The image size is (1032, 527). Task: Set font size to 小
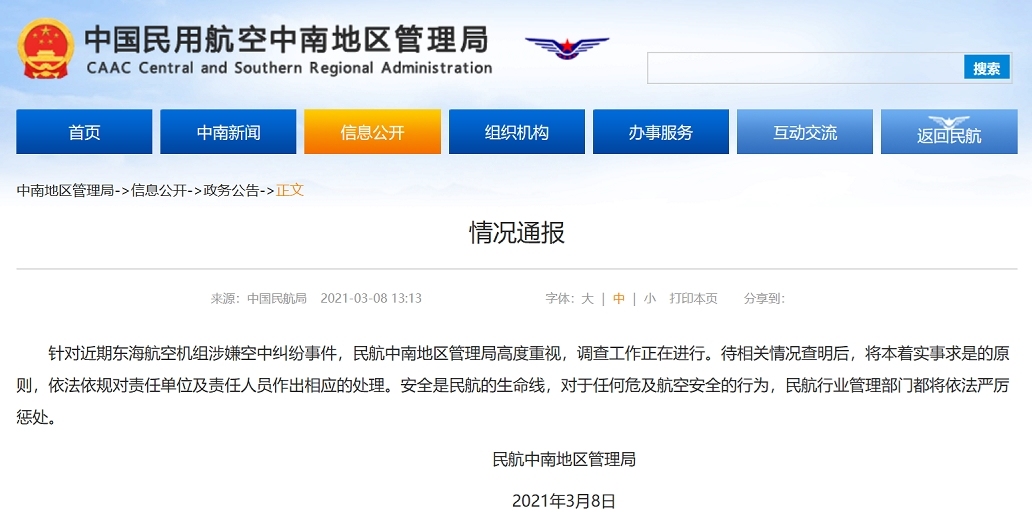[x=650, y=298]
